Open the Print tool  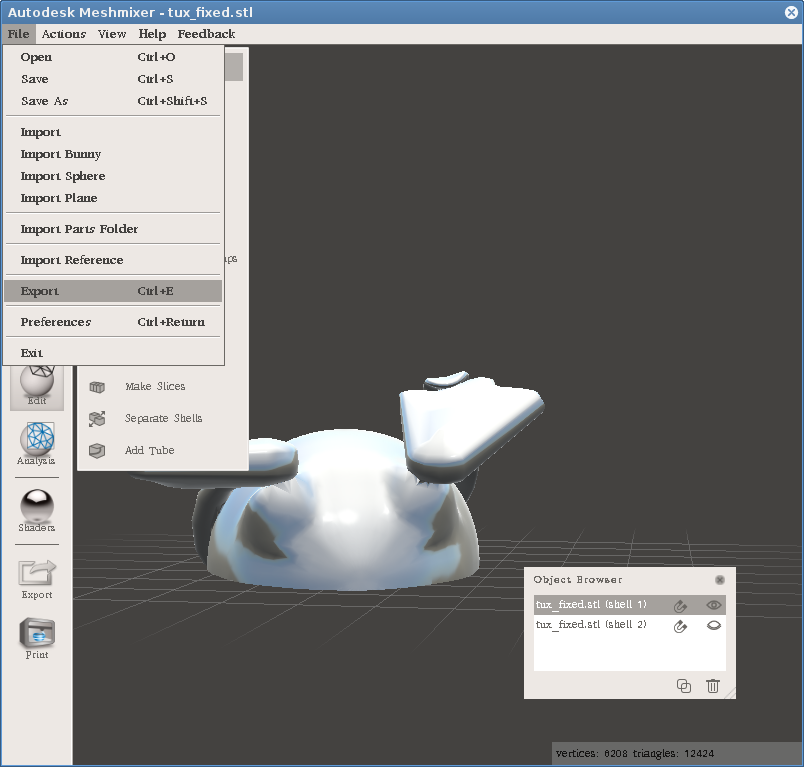(x=37, y=638)
